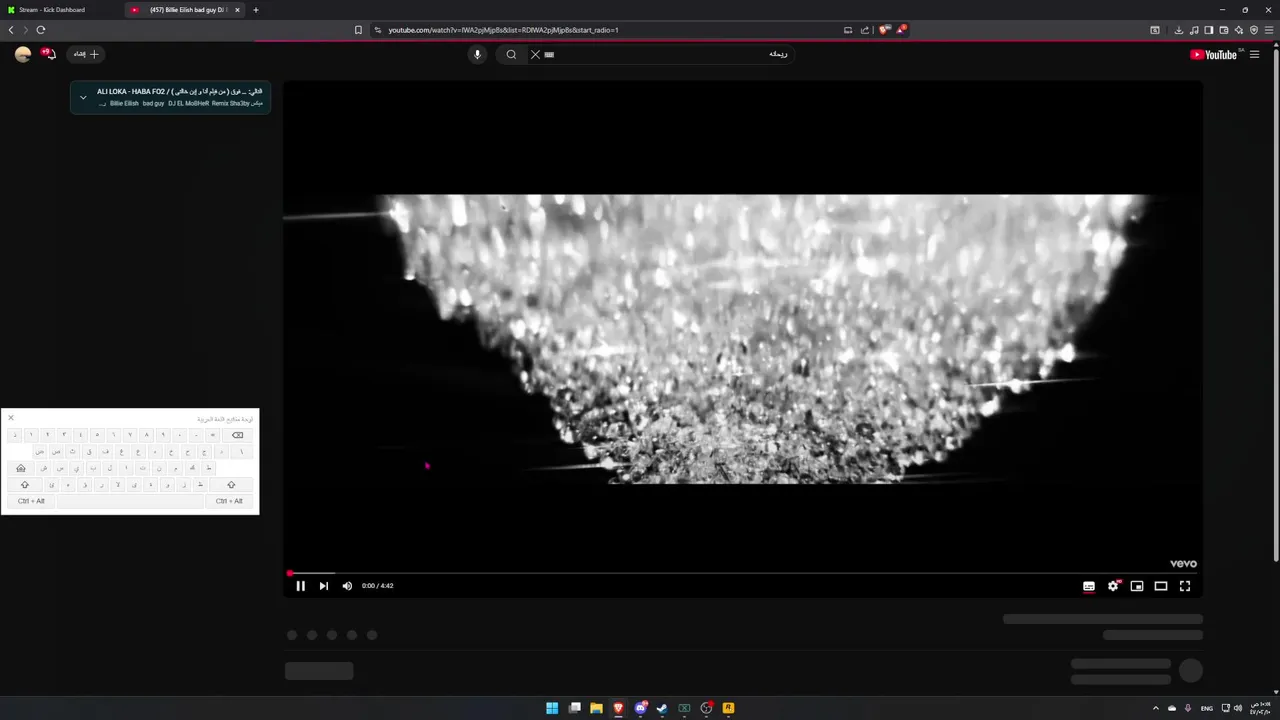Start voice search with microphone icon
This screenshot has height=720, width=1280.
click(x=477, y=54)
